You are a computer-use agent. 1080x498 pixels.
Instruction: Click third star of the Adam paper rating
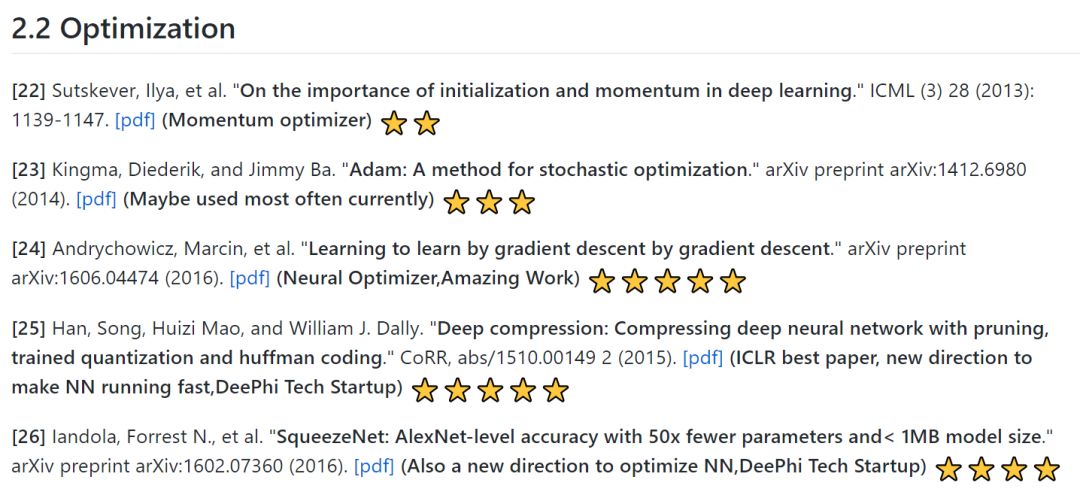(522, 203)
